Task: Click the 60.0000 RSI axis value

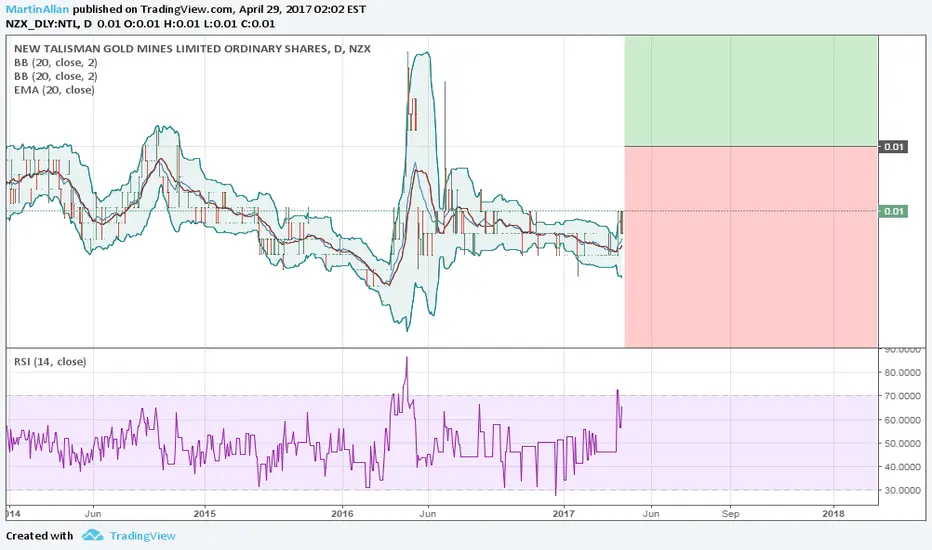Action: pos(903,420)
